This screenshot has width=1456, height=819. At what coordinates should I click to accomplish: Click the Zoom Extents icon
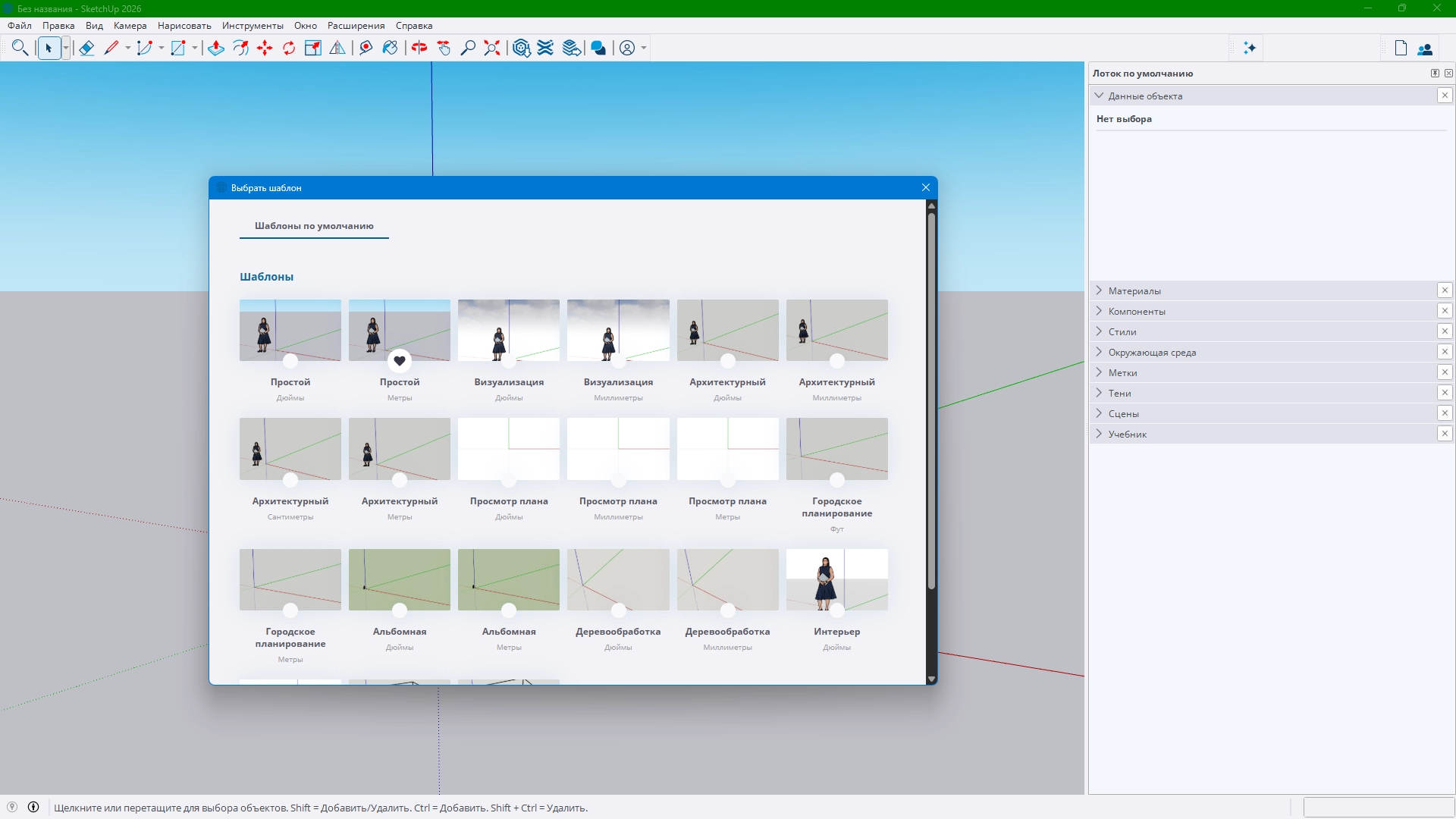tap(492, 48)
